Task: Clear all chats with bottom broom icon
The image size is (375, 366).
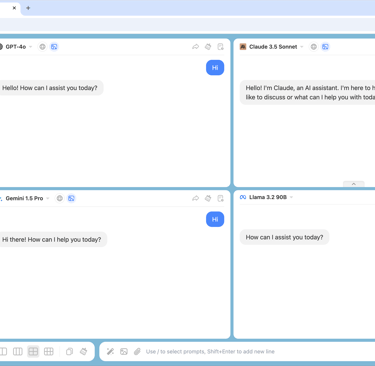Action: [x=84, y=351]
